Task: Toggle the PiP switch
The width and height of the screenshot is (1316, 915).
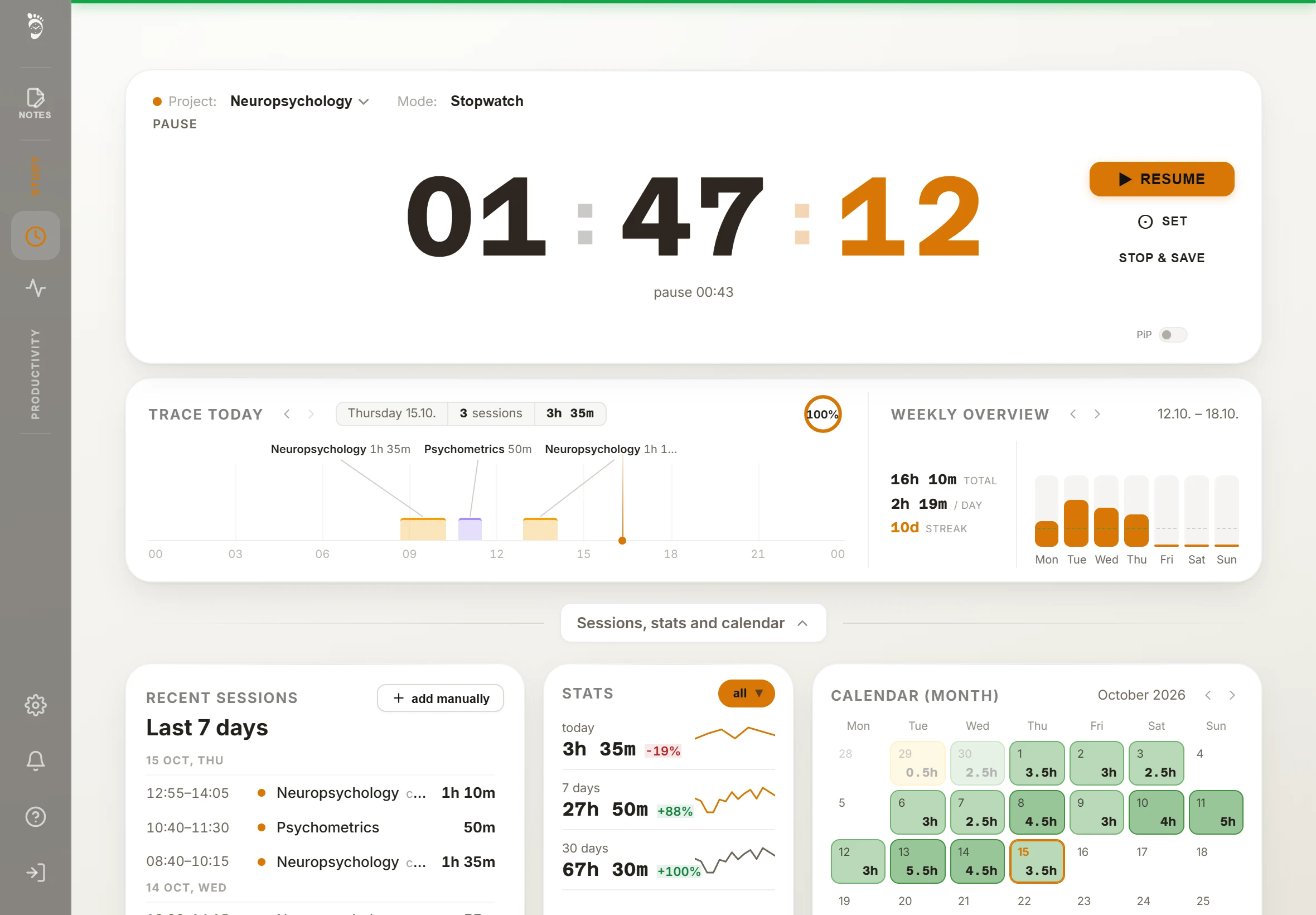Action: (x=1172, y=334)
